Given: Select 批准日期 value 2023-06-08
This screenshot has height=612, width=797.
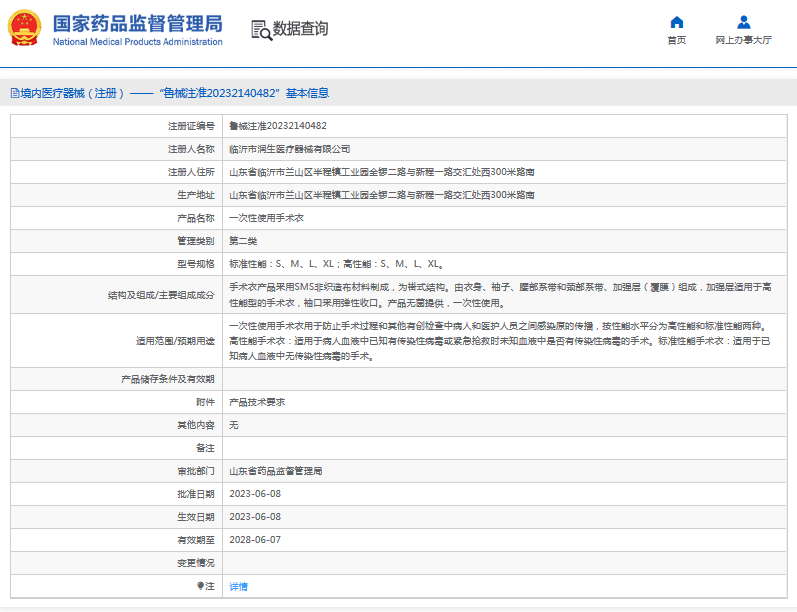Looking at the screenshot, I should (x=255, y=494).
